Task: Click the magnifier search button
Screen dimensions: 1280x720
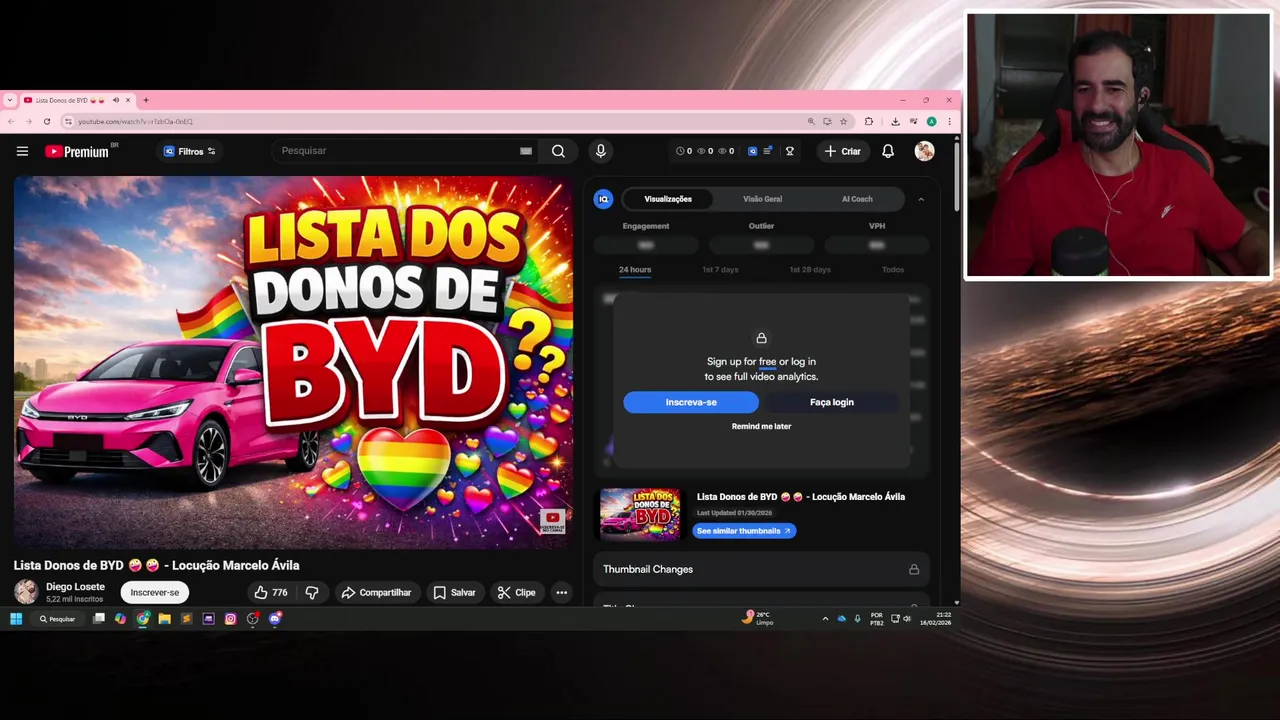Action: pos(558,151)
